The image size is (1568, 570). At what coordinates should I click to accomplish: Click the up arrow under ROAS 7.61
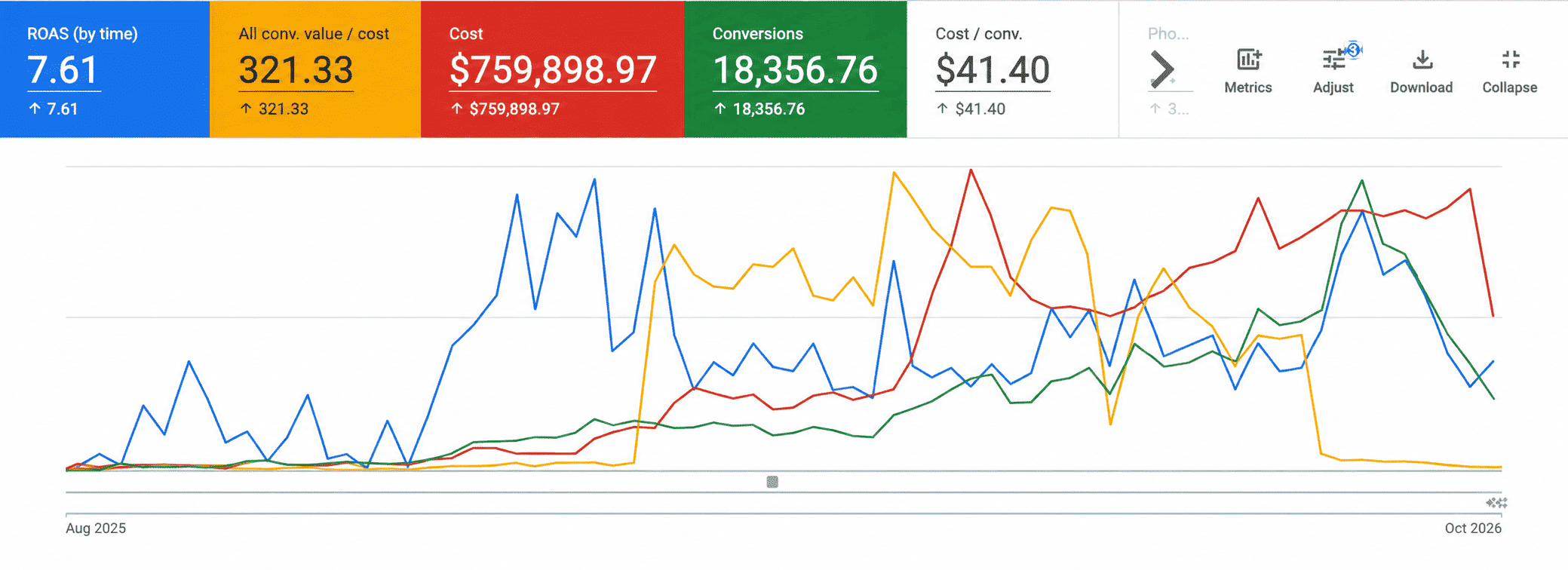35,109
